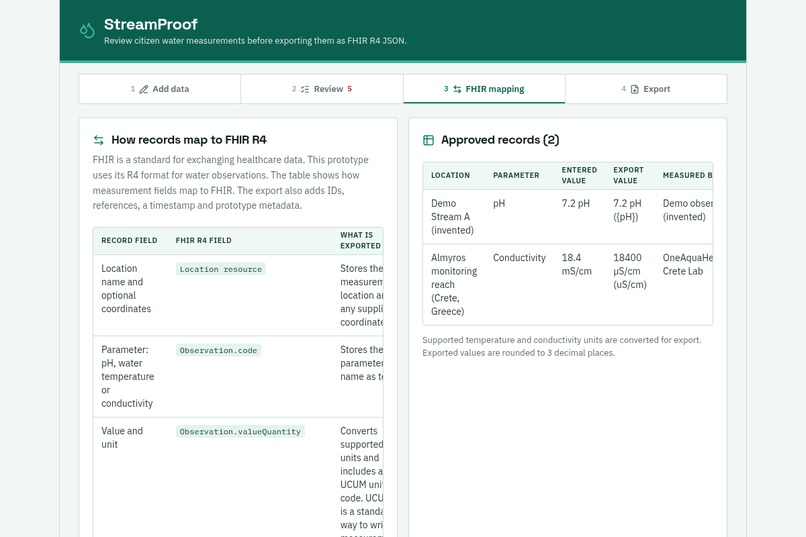The width and height of the screenshot is (806, 537).
Task: Click the '18400 µS/cm' export value cell
Action: click(x=630, y=271)
